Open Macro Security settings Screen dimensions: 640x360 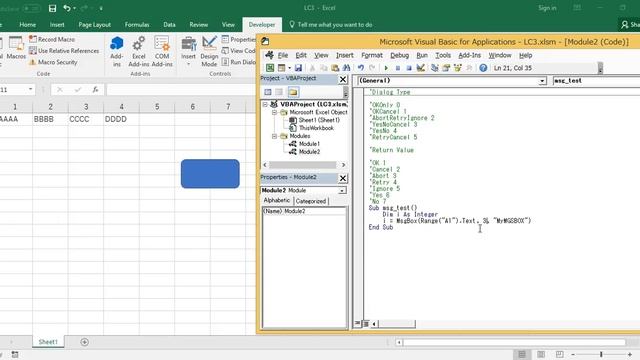(53, 62)
